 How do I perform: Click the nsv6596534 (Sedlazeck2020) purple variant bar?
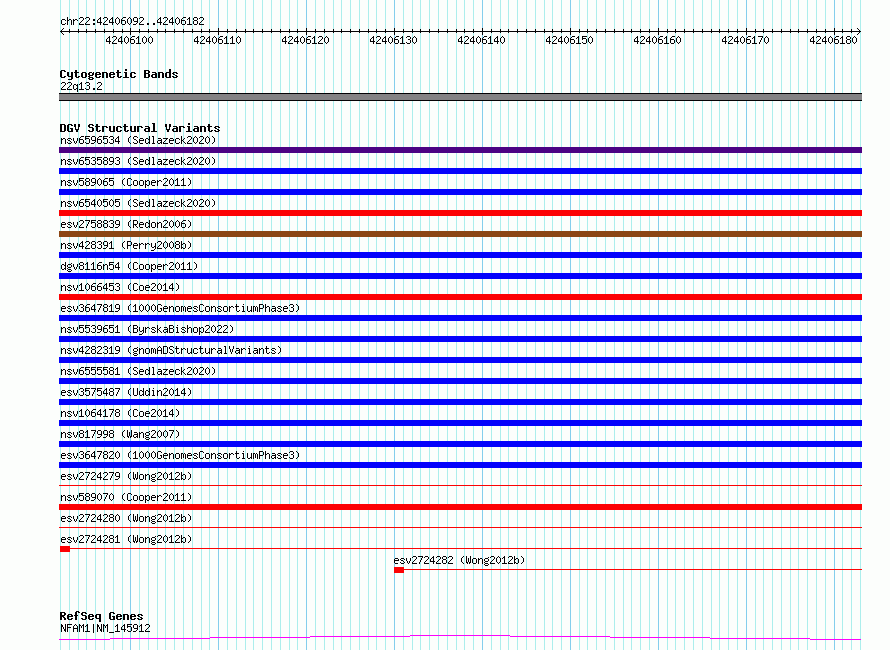pos(460,150)
